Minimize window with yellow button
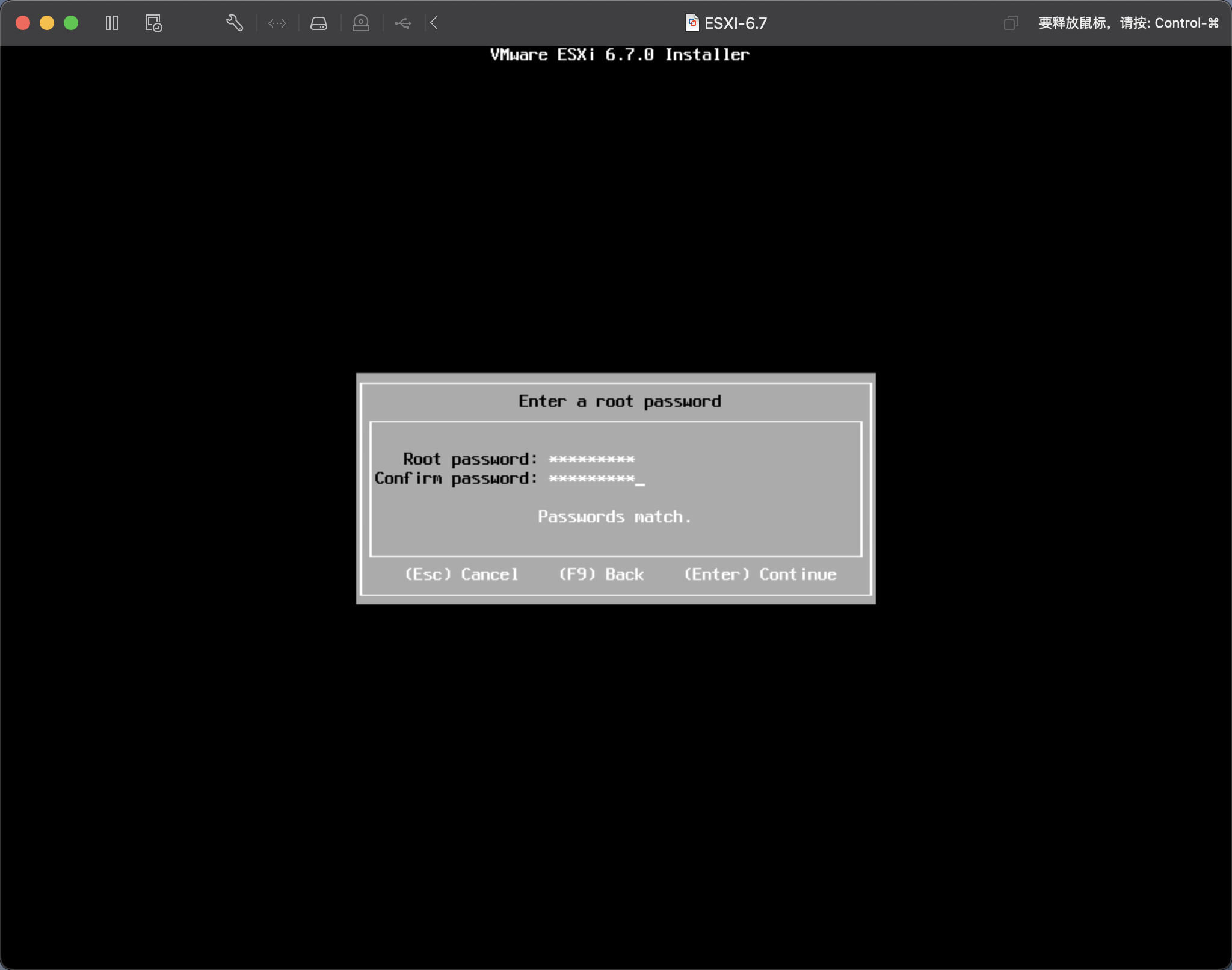Screen dimensions: 1232x970 coord(47,23)
